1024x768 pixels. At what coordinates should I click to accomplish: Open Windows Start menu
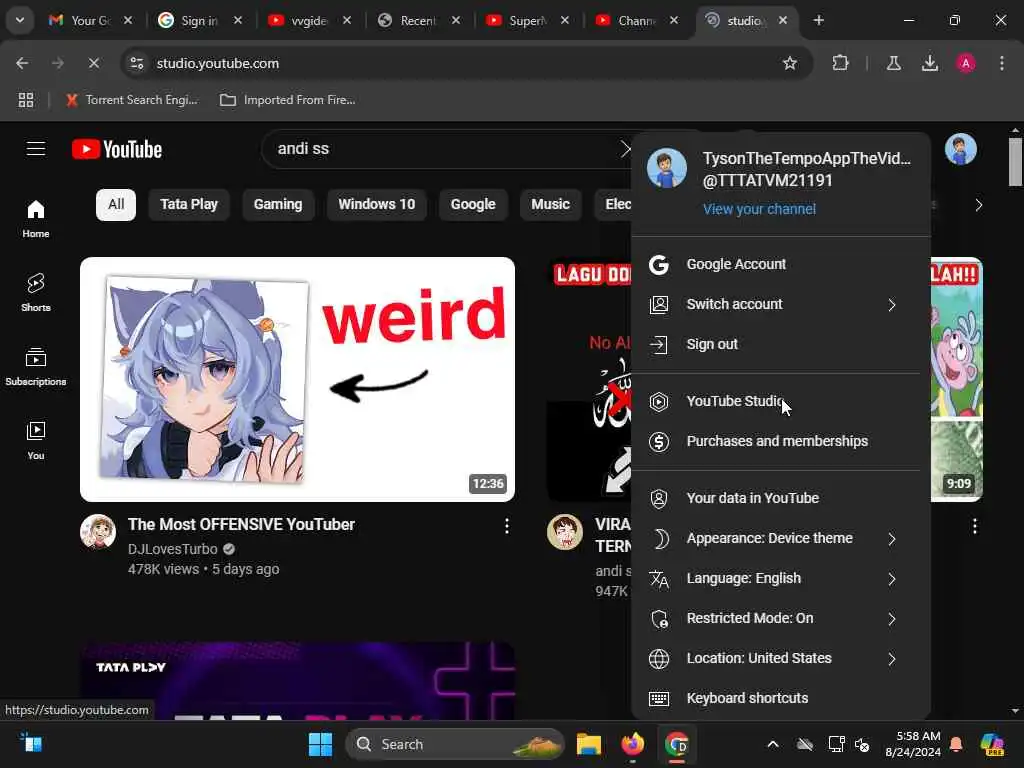pyautogui.click(x=320, y=744)
